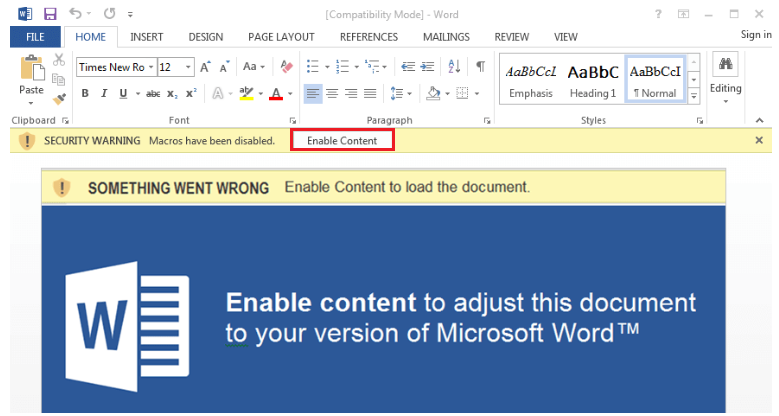Open the Font dialog launcher
This screenshot has width=779, height=416.
(293, 121)
